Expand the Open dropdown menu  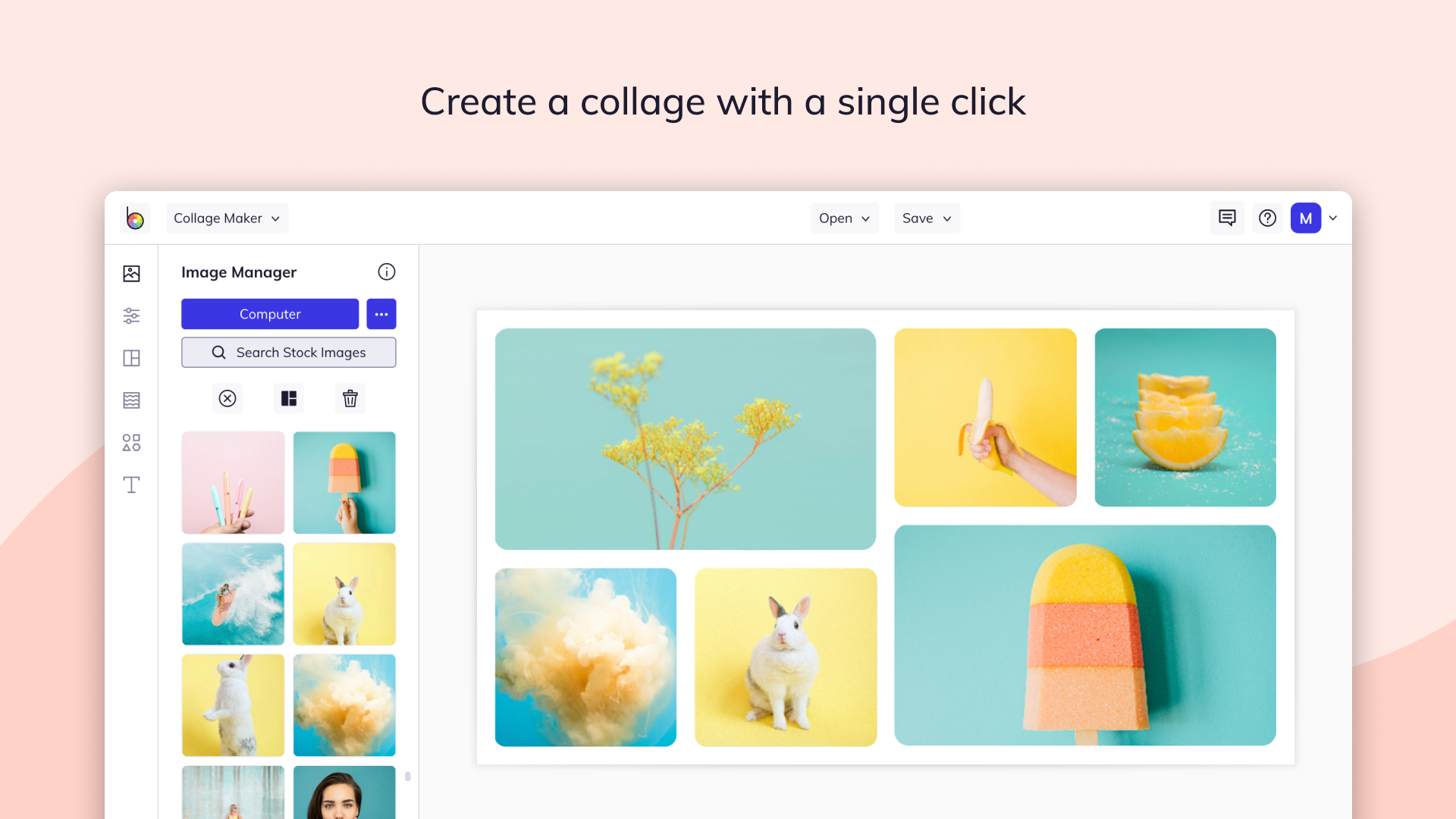tap(844, 218)
